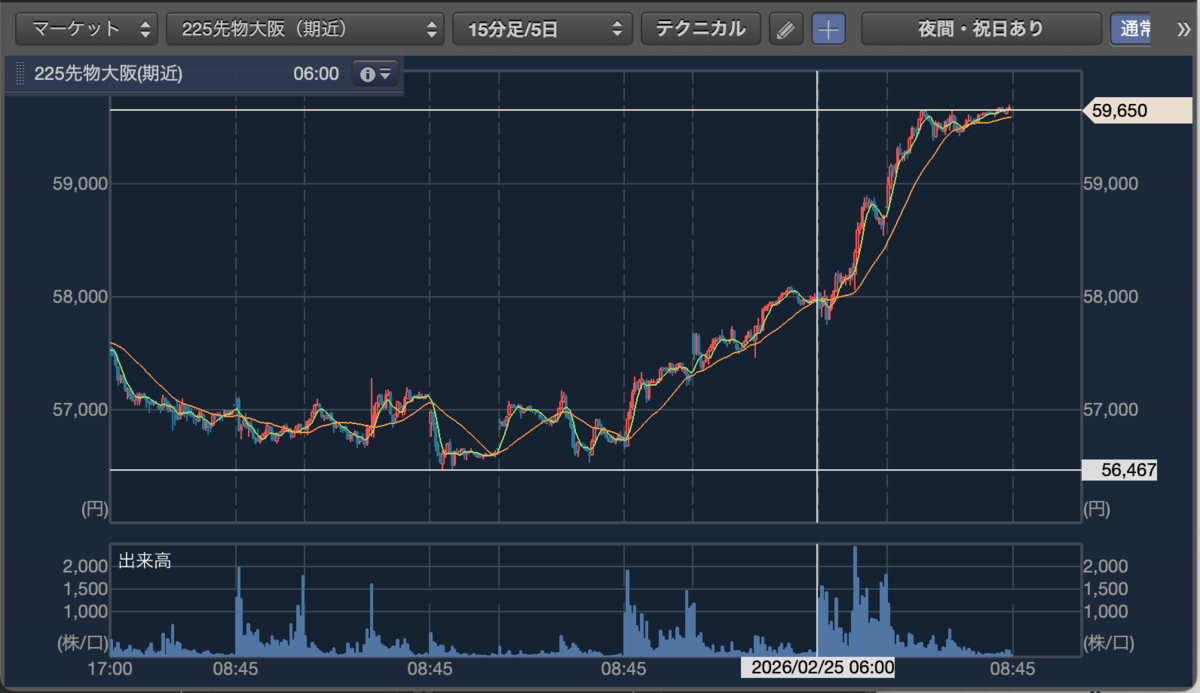Screen dimensions: 1200x693
Task: Click the 夜間・祝日あり button
Action: [981, 29]
